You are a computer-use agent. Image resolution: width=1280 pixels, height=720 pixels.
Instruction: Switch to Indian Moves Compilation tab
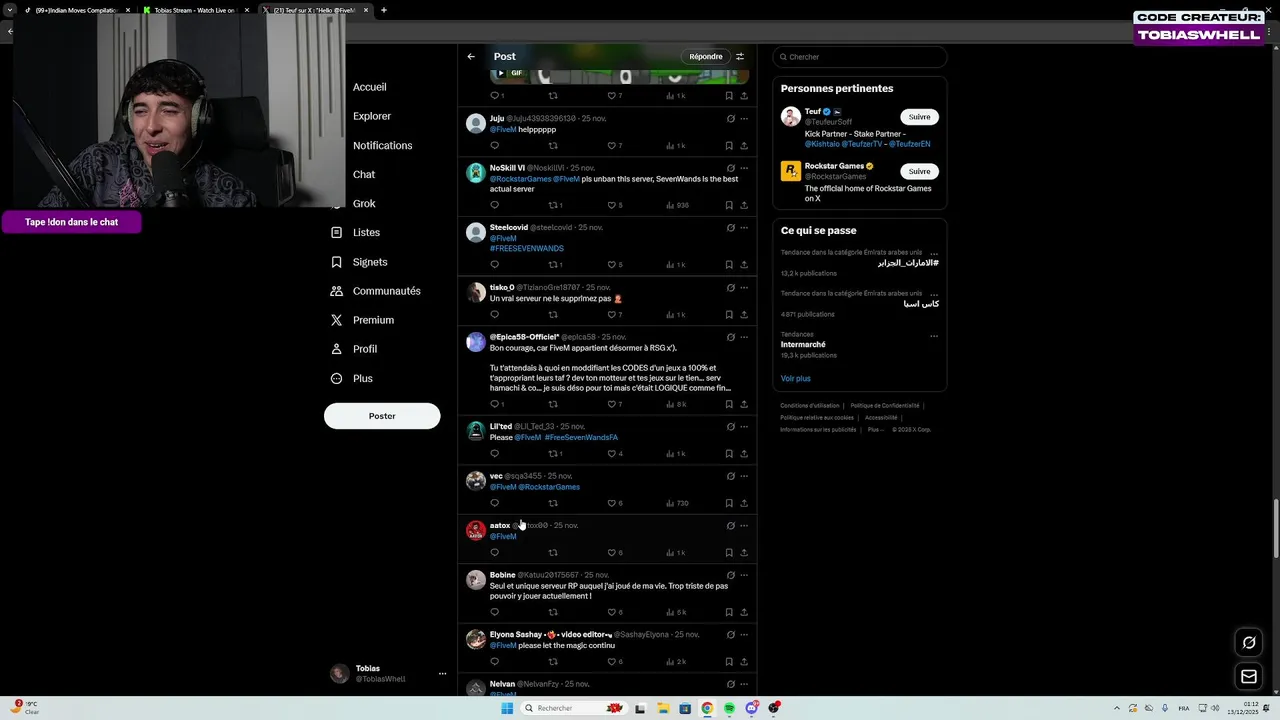pos(76,10)
